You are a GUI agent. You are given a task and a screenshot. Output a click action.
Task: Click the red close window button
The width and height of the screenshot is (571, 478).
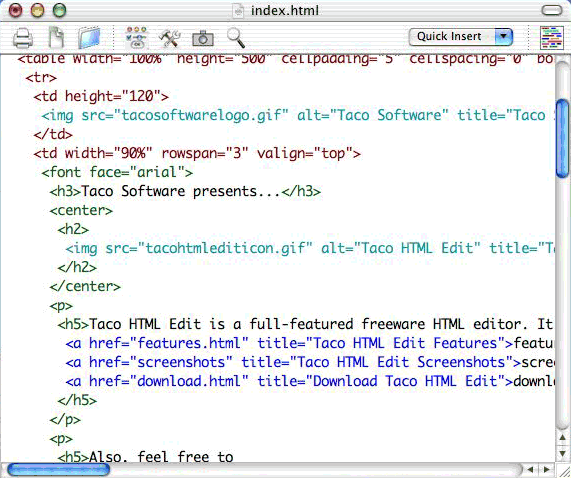[x=16, y=10]
